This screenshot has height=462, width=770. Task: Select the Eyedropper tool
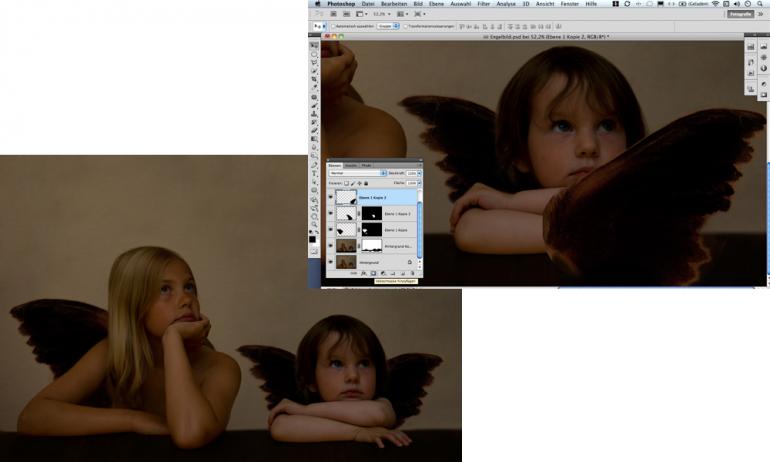(x=314, y=86)
